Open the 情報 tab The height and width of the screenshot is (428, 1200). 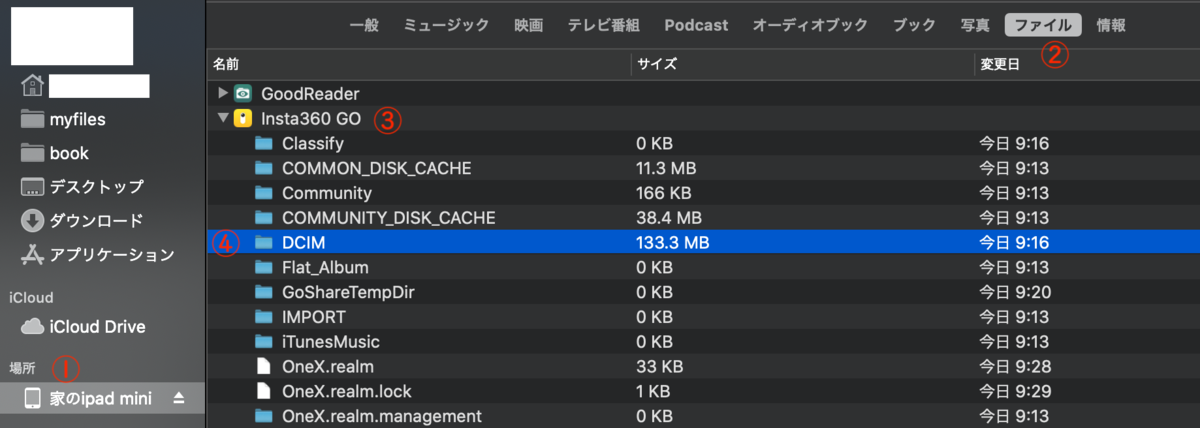click(1111, 25)
